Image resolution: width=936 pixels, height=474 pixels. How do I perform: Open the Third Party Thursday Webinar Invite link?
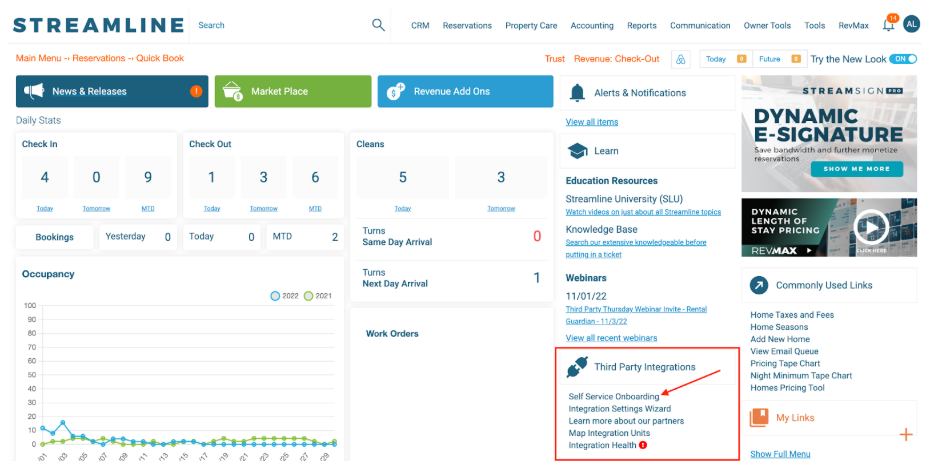(x=636, y=315)
